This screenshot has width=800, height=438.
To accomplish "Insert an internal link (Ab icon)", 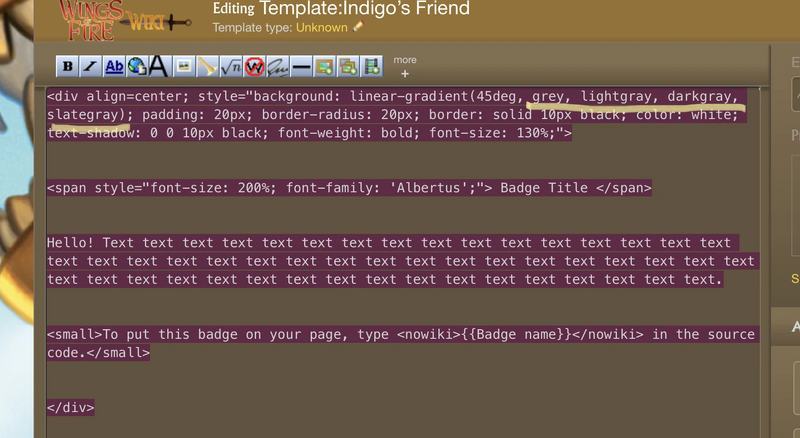I will point(114,67).
